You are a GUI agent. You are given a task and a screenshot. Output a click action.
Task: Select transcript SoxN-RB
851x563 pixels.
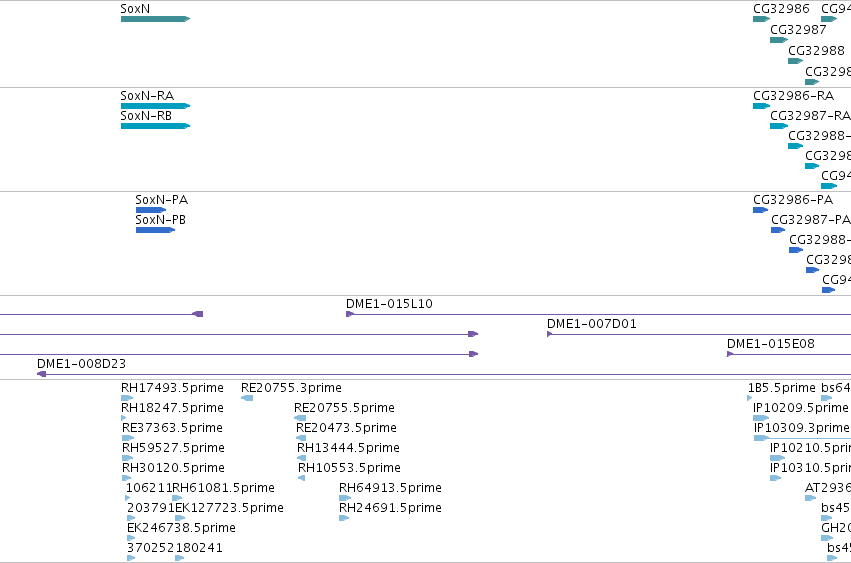155,126
